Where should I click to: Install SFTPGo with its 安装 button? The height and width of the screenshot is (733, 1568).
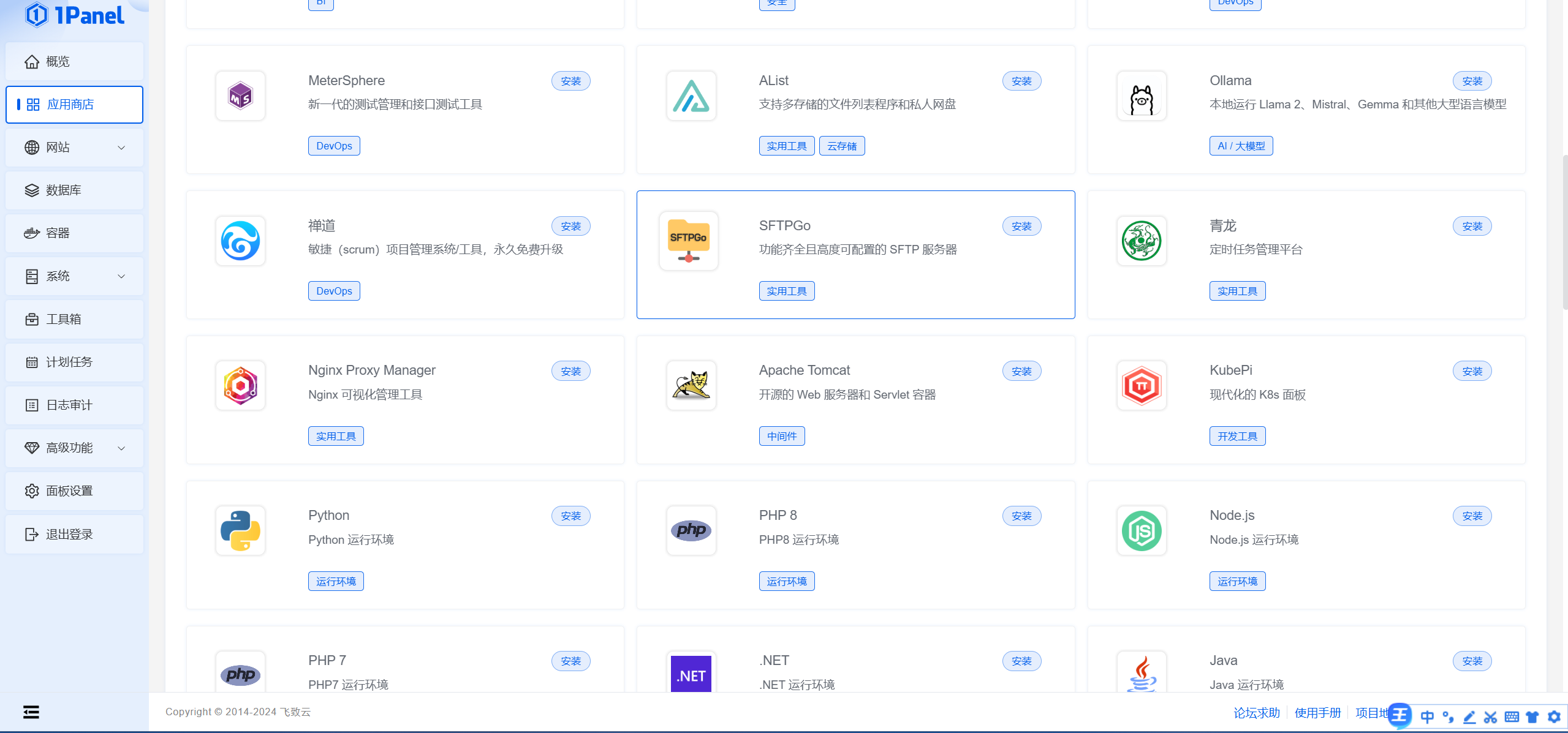1021,226
